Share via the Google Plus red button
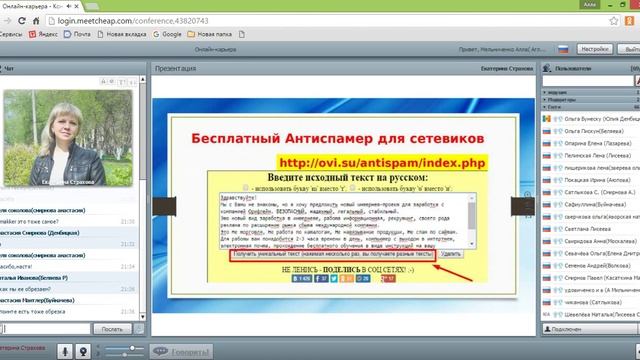 (388, 278)
